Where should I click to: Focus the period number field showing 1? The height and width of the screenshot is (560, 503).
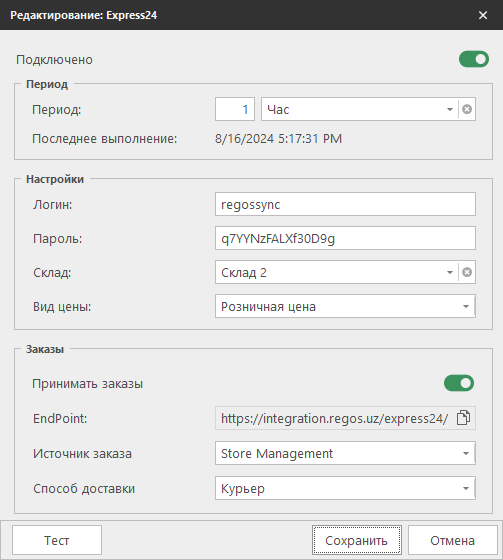coord(235,109)
